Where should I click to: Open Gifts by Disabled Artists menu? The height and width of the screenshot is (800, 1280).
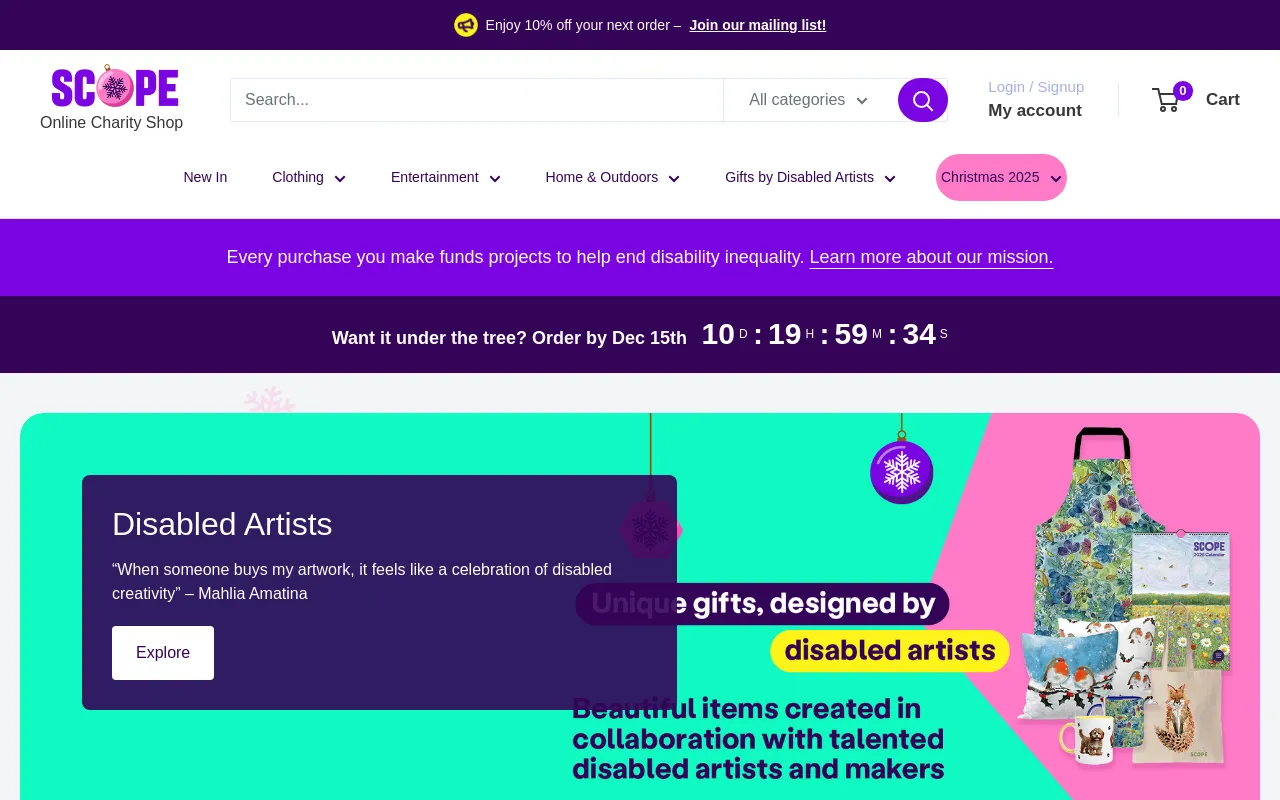point(810,177)
